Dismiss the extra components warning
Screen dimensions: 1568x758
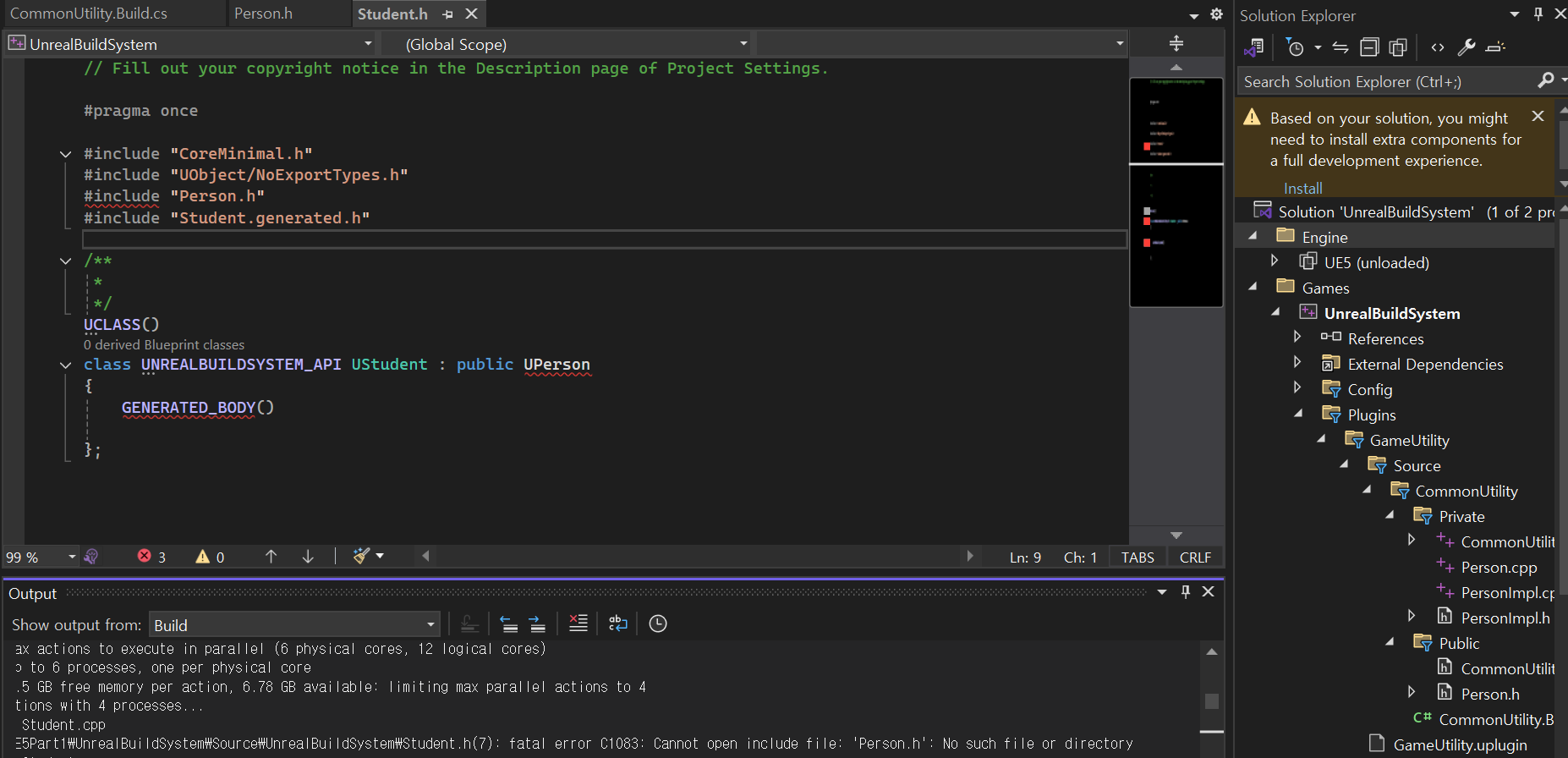click(1538, 116)
